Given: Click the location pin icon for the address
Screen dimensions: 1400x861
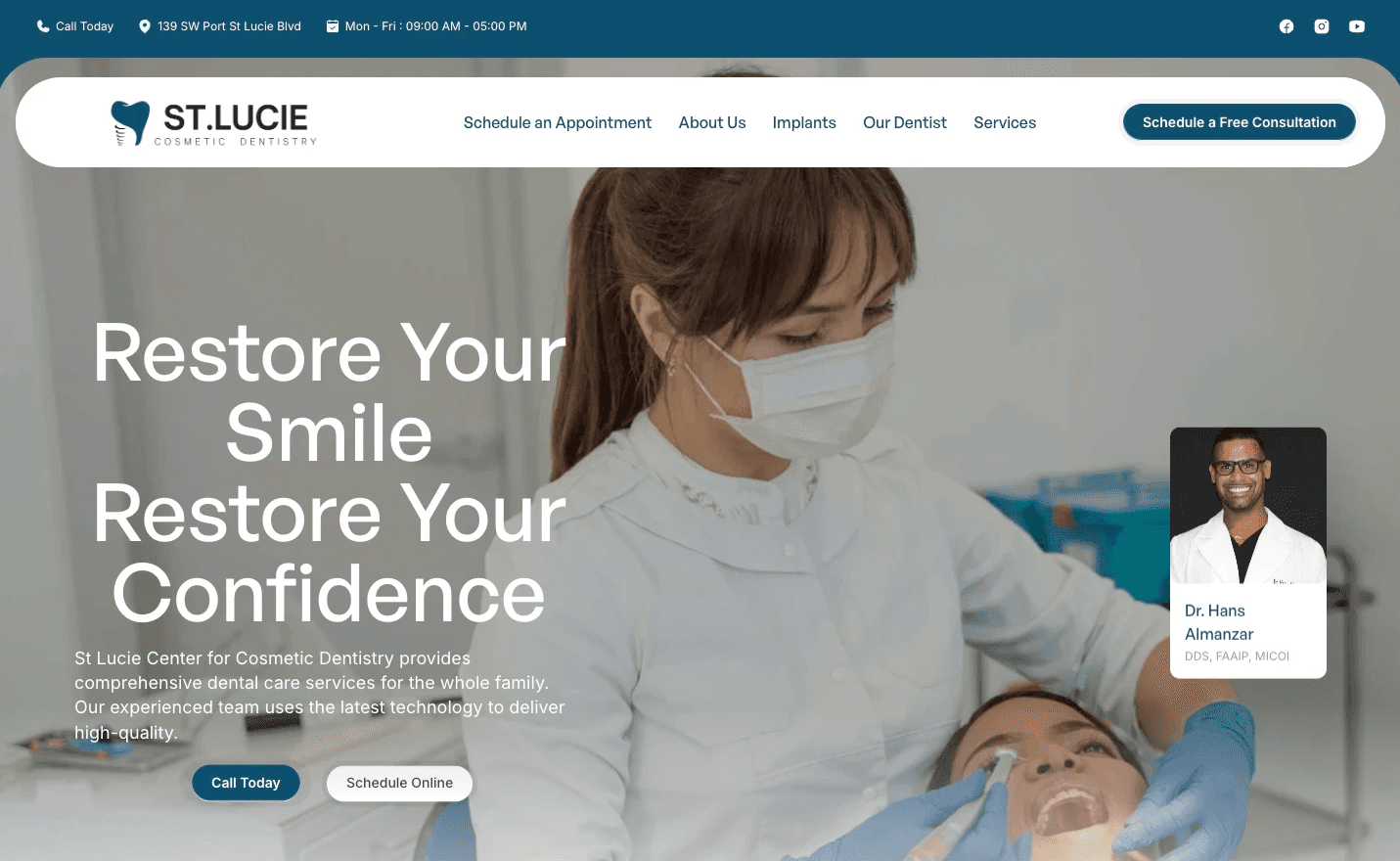Looking at the screenshot, I should coord(145,26).
